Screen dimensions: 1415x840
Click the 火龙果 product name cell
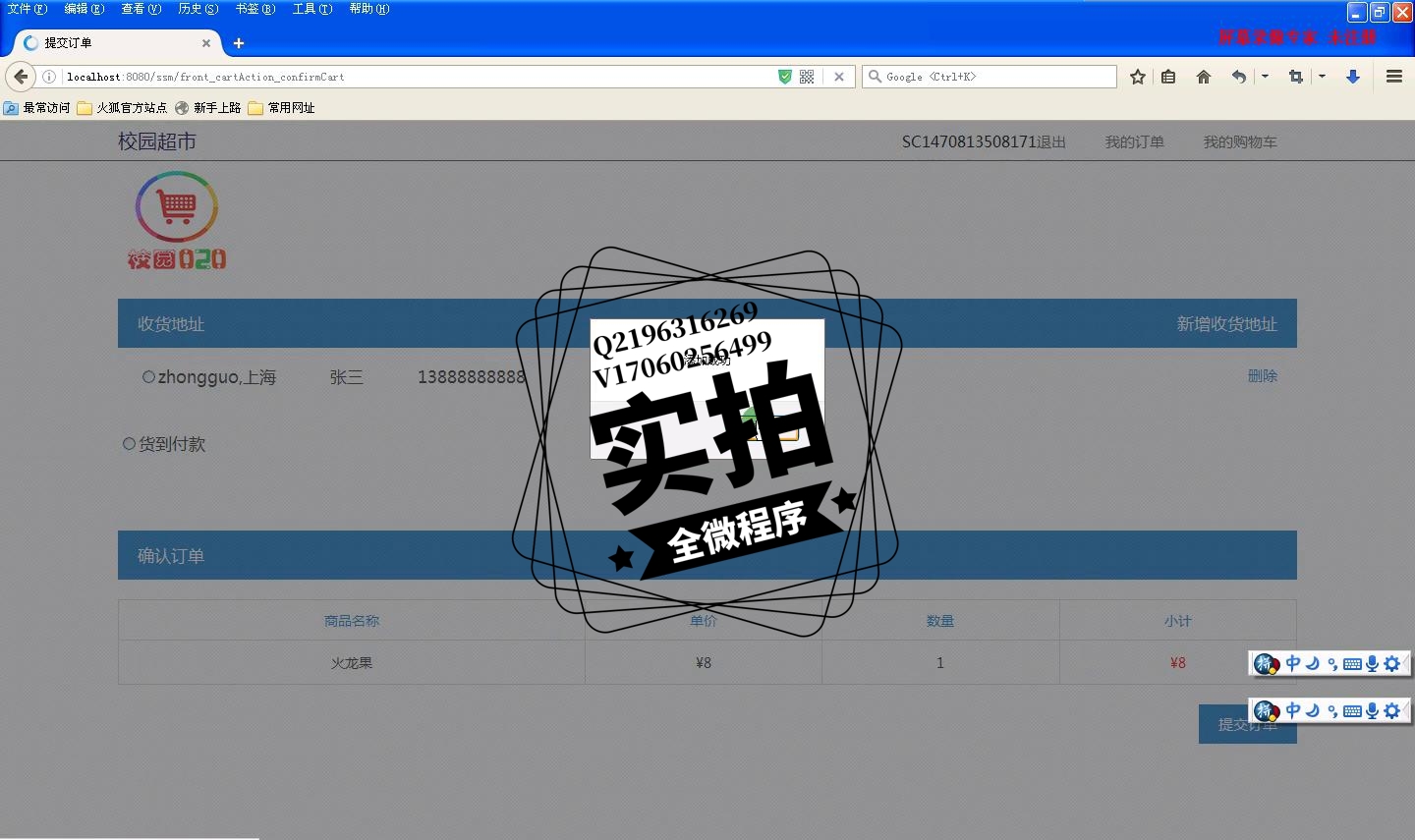coord(352,663)
